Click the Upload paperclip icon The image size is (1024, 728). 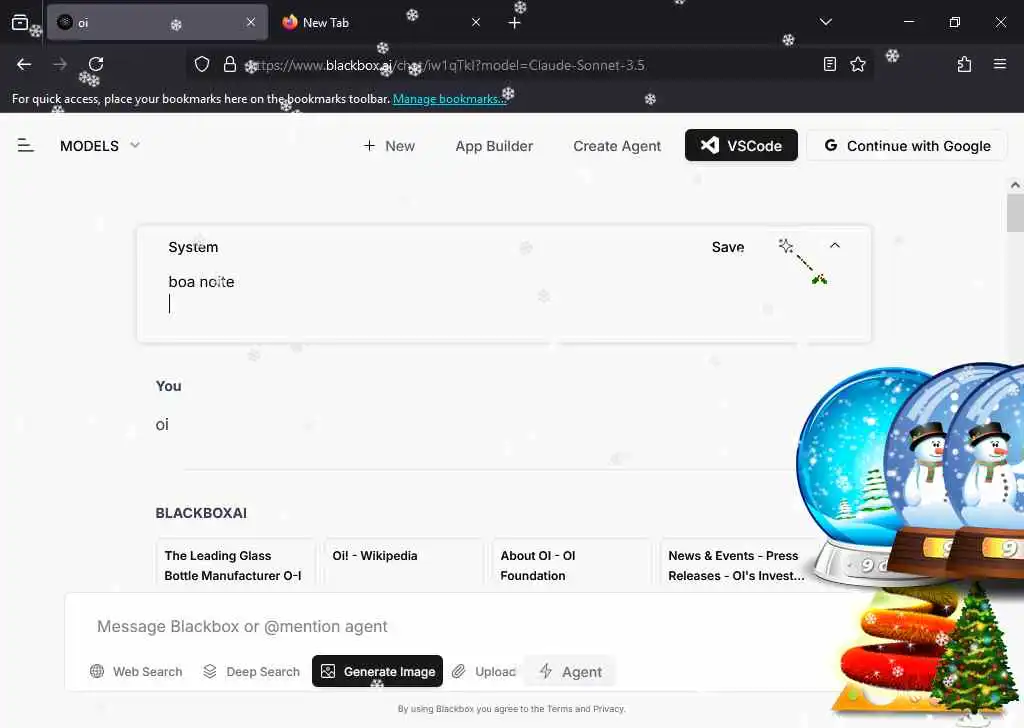click(x=458, y=671)
